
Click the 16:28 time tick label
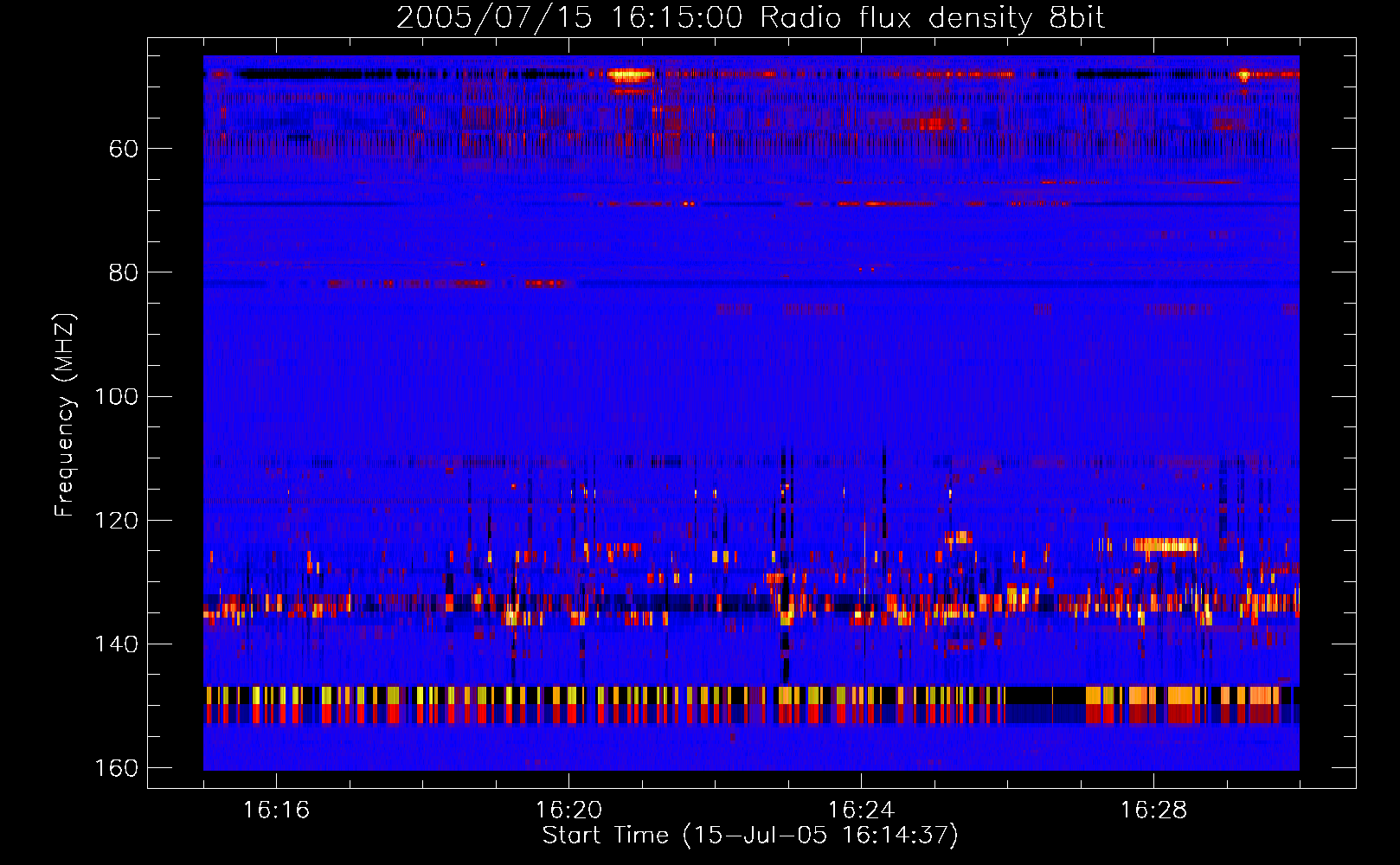[x=1153, y=811]
